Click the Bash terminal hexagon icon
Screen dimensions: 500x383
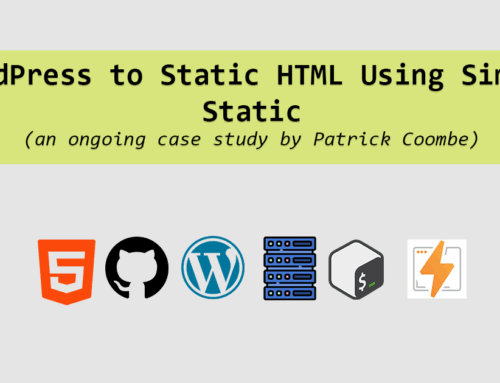click(356, 269)
